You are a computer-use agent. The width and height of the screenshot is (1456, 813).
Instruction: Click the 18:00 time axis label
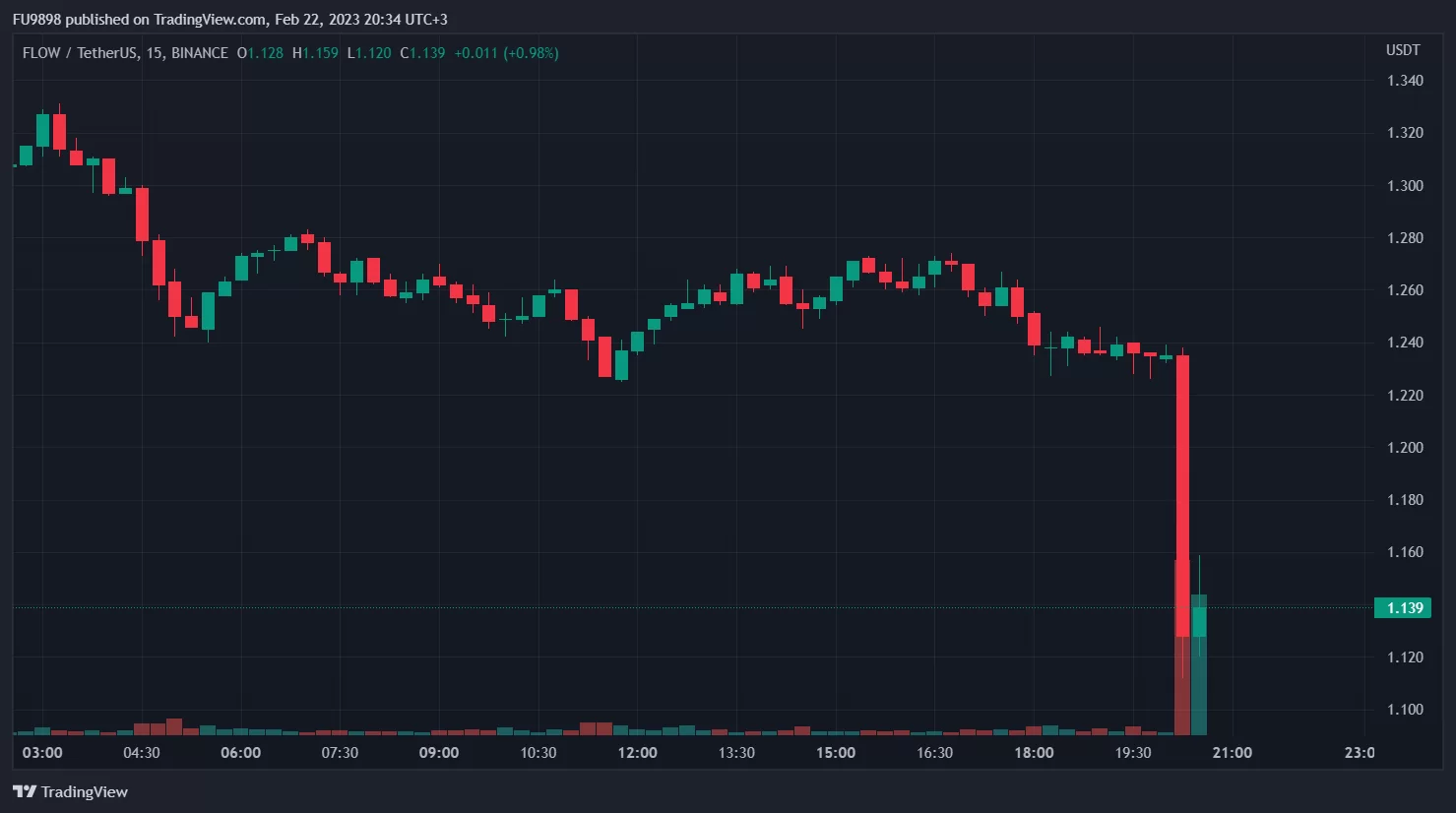tap(1034, 753)
